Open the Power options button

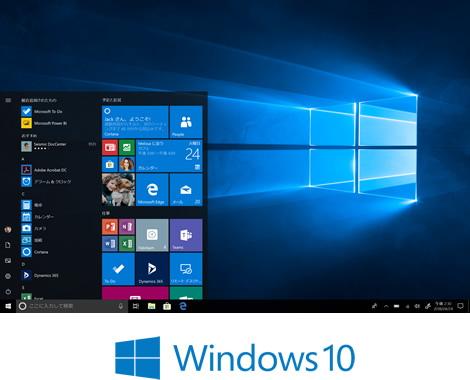[x=8, y=292]
